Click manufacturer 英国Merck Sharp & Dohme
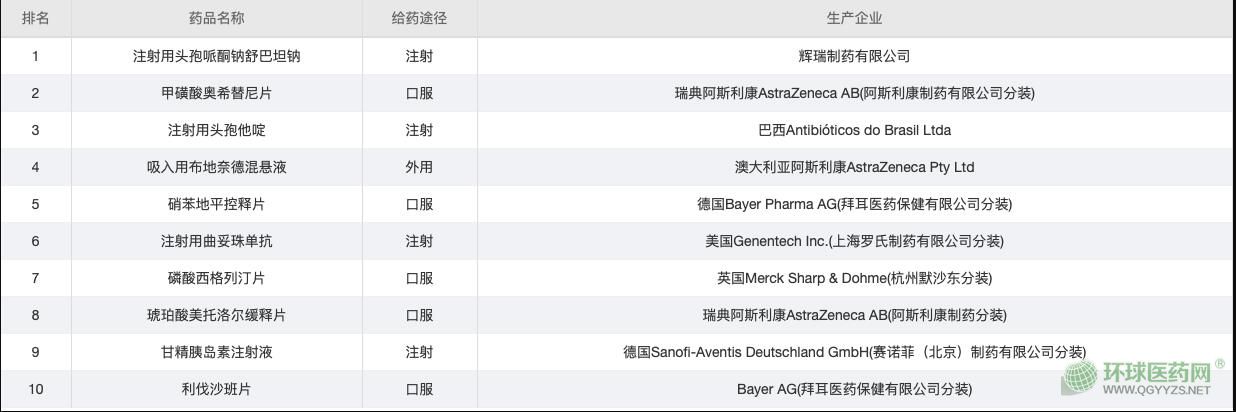The image size is (1236, 412). (854, 278)
